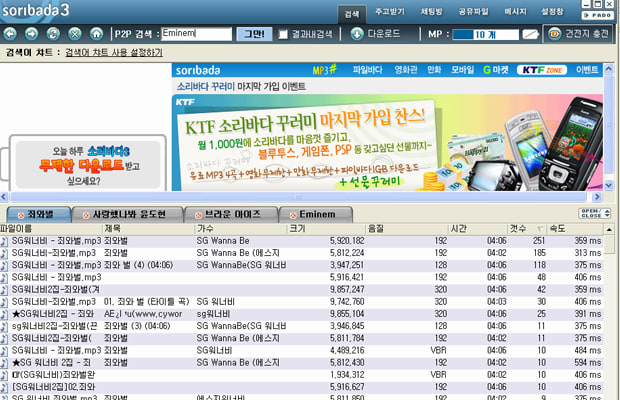Image resolution: width=620 pixels, height=400 pixels.
Task: Select the 죄와벌 search results tab
Action: (x=39, y=215)
